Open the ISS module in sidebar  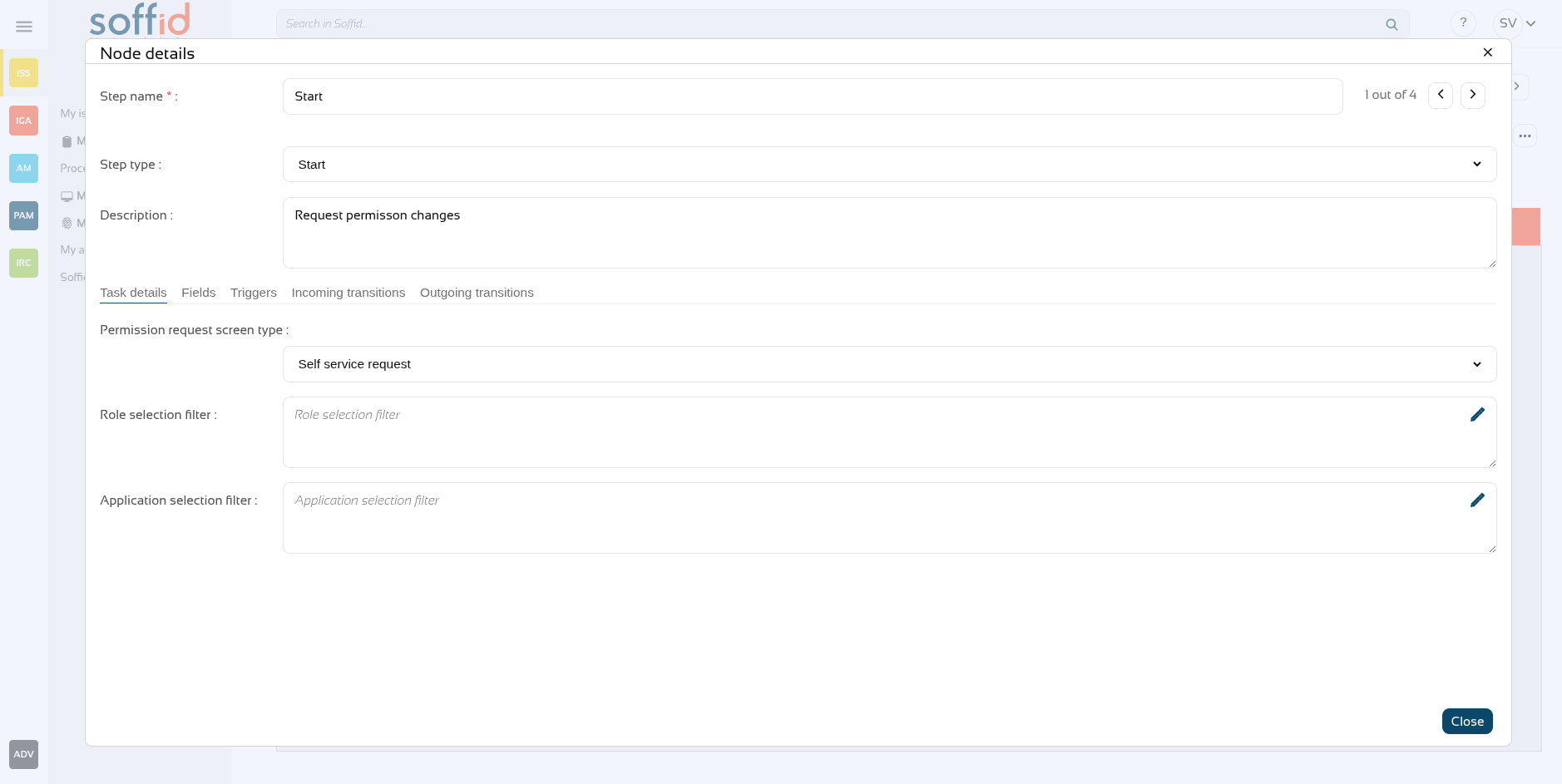pos(23,73)
